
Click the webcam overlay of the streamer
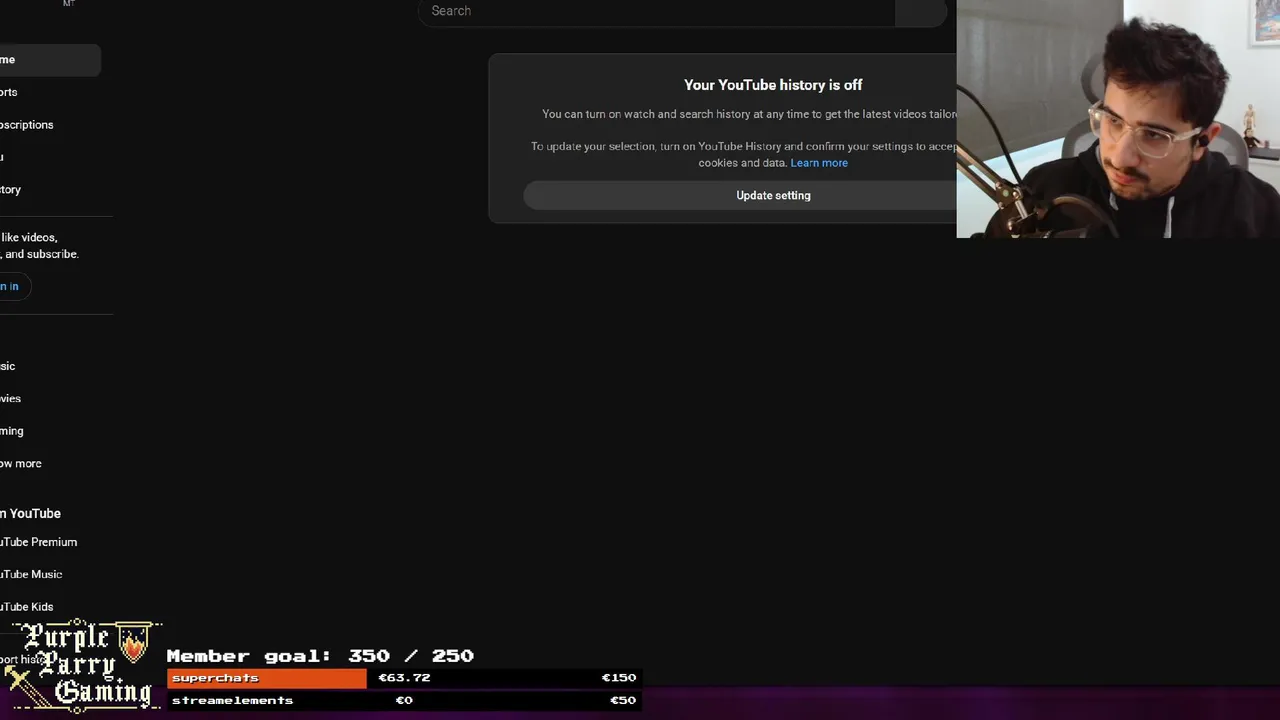1118,119
